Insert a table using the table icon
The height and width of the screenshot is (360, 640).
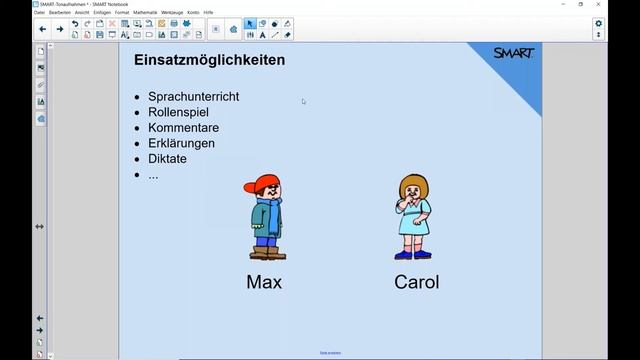click(125, 24)
